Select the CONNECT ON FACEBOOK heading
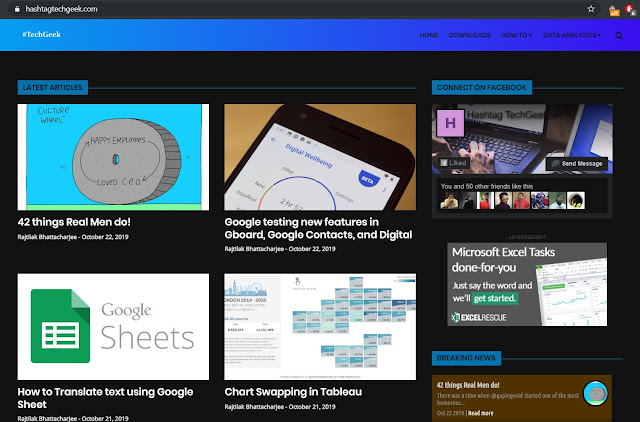The width and height of the screenshot is (640, 422). coord(482,87)
